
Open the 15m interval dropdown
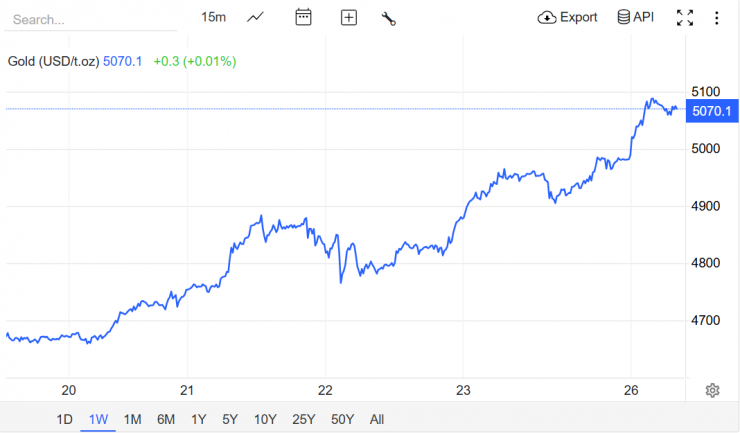[213, 17]
